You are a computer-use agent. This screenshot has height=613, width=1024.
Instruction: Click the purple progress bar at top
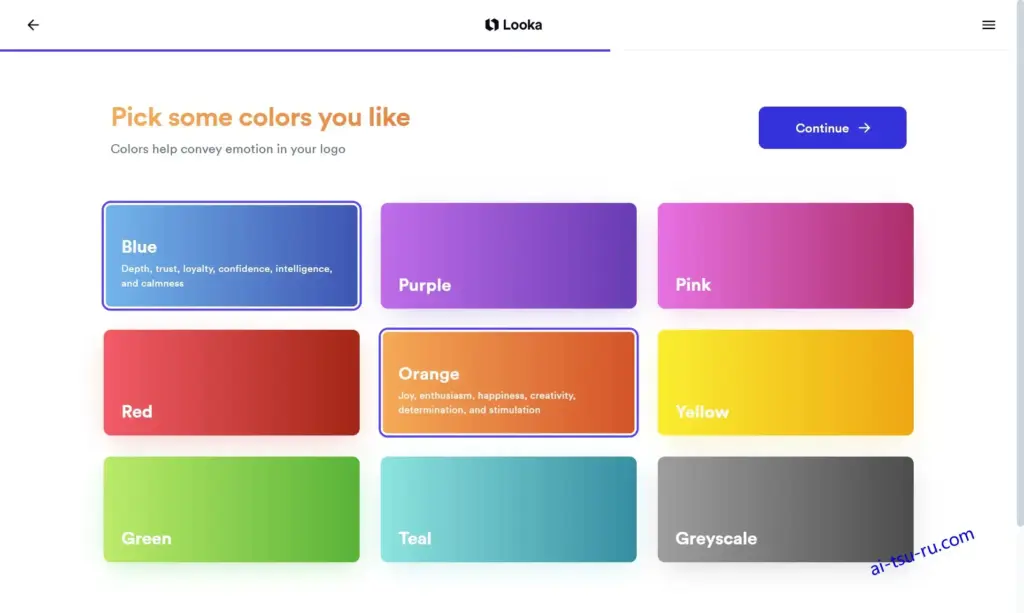[305, 50]
